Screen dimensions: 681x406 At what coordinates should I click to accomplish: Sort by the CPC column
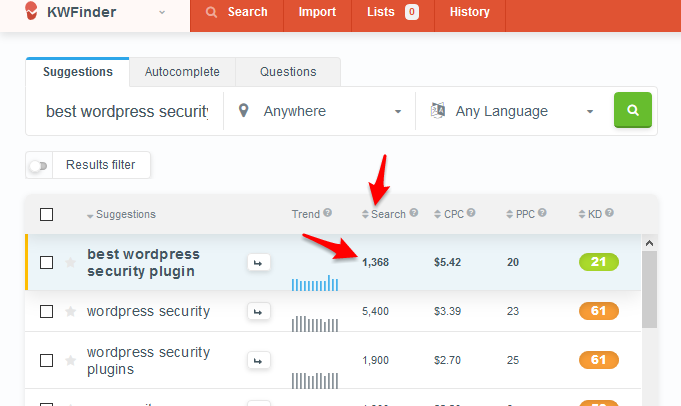[x=449, y=214]
